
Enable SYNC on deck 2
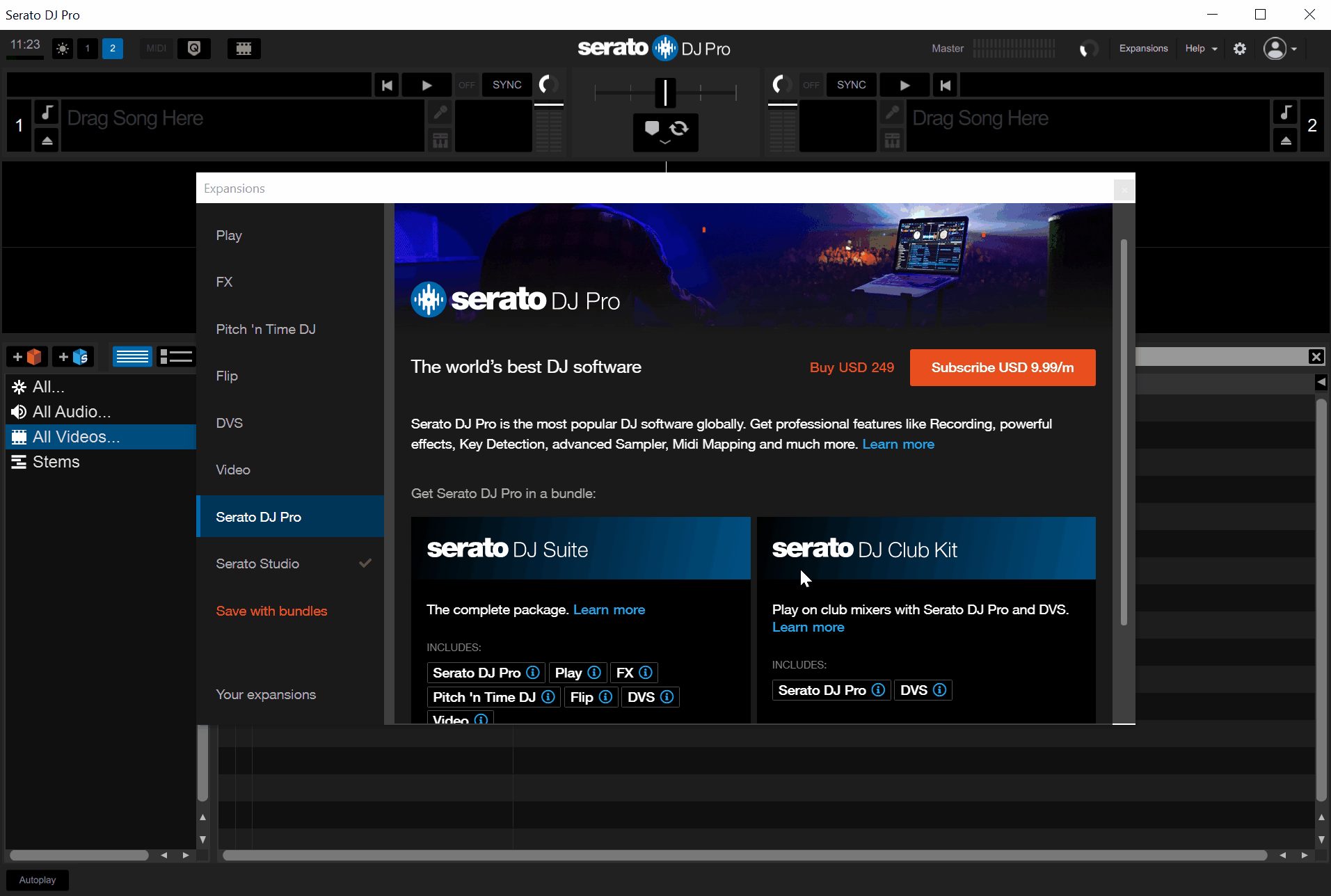(x=852, y=85)
